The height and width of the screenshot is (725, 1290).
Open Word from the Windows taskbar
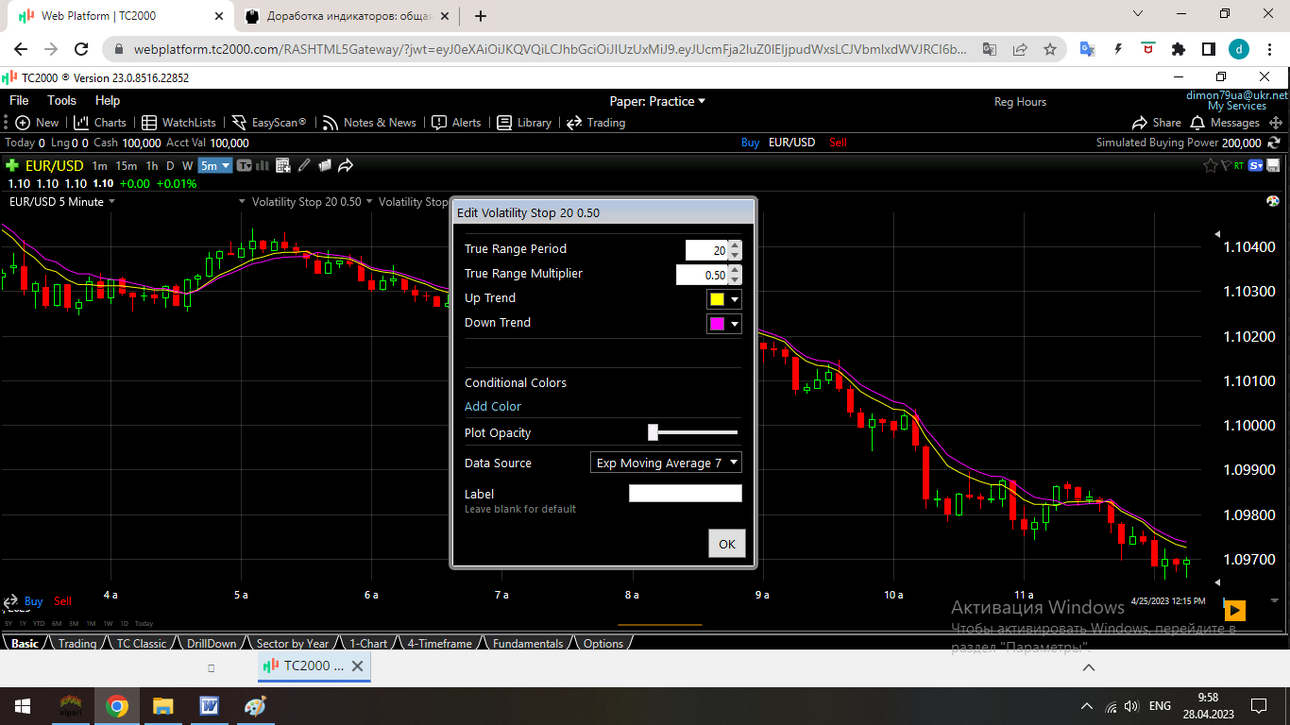(x=209, y=706)
